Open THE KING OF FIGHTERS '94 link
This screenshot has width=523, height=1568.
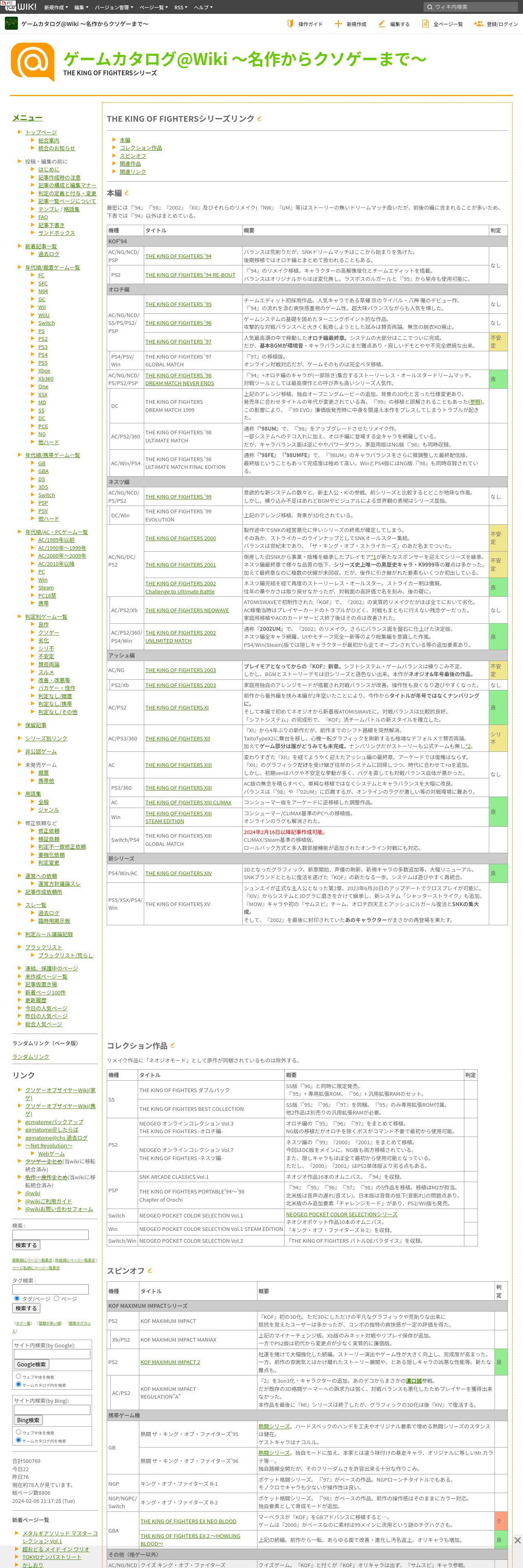(178, 256)
